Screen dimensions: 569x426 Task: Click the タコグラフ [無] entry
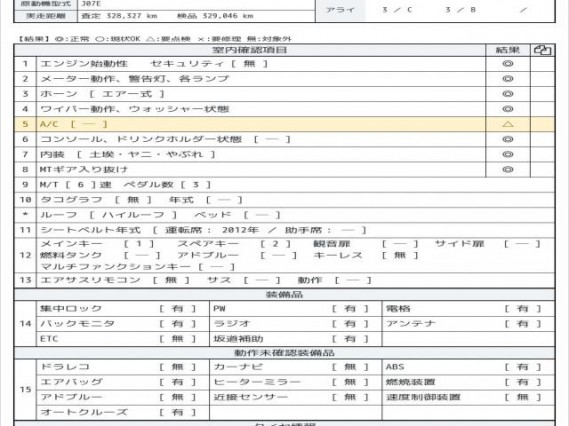[96, 200]
